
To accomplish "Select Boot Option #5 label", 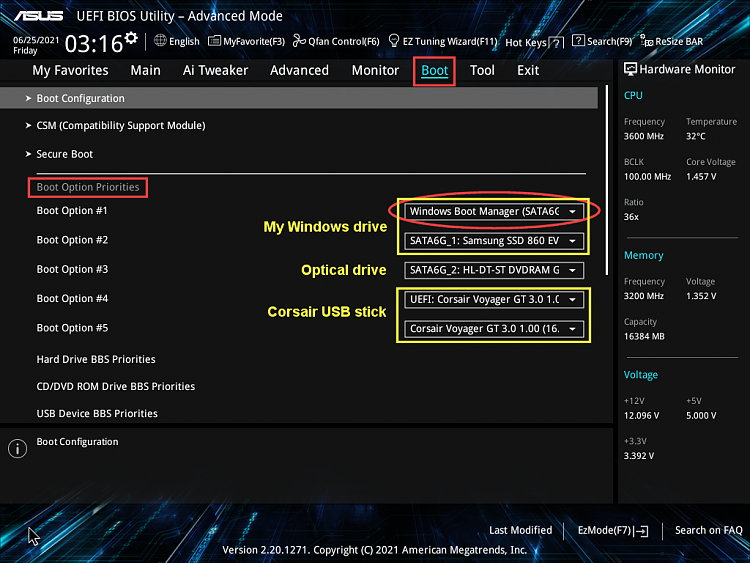I will coord(72,328).
